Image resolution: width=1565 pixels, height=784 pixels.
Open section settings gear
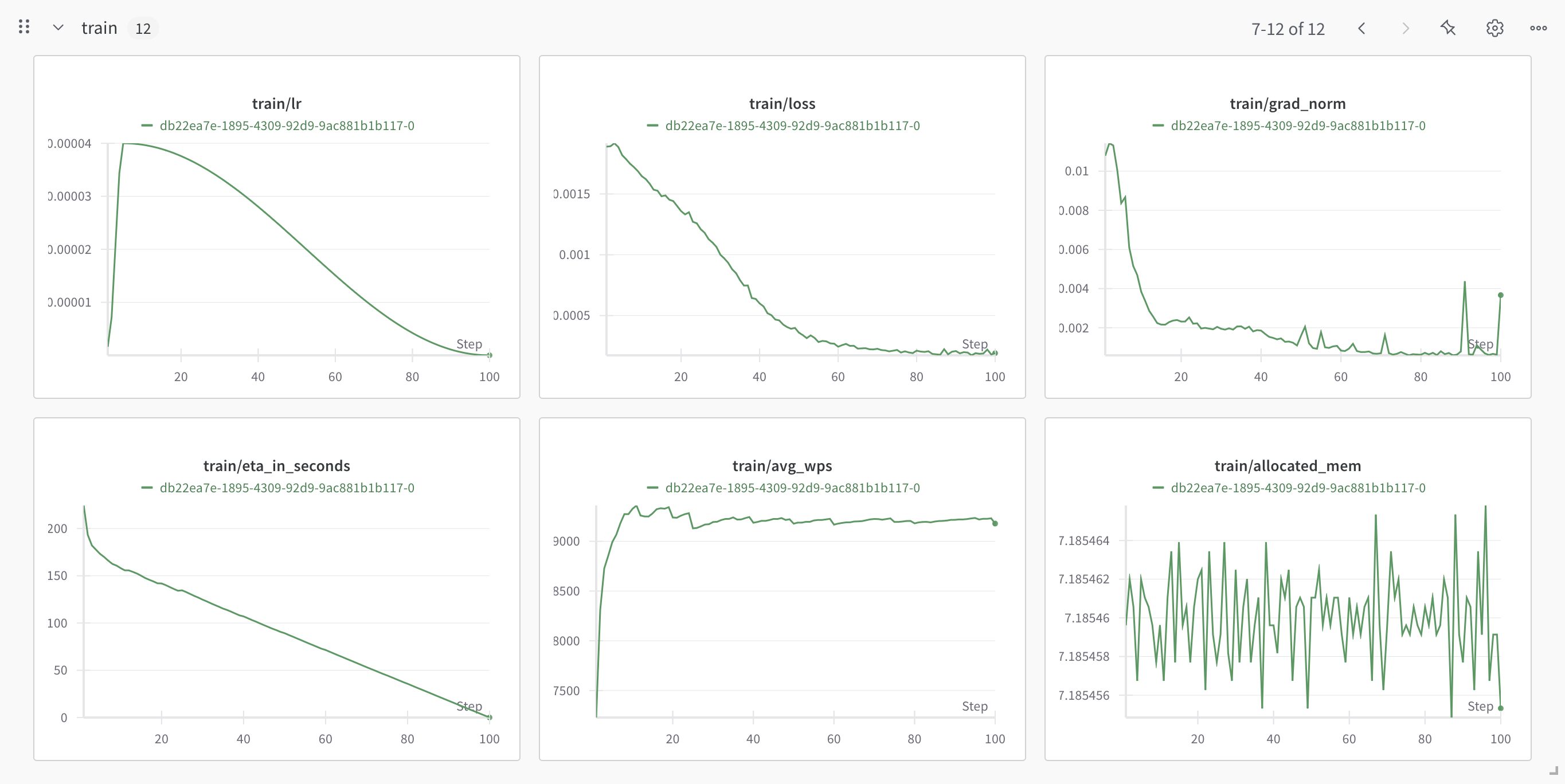[x=1494, y=28]
